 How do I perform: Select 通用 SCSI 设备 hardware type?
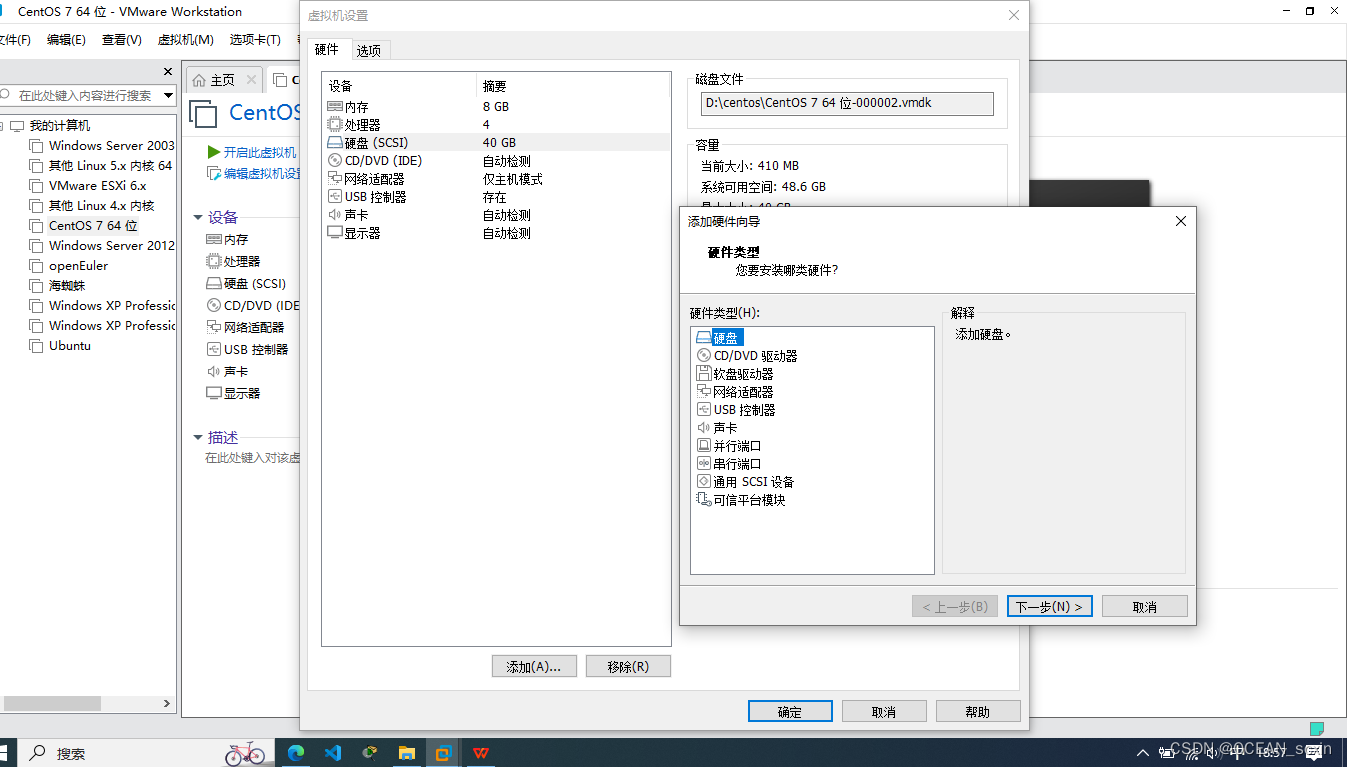tap(745, 482)
